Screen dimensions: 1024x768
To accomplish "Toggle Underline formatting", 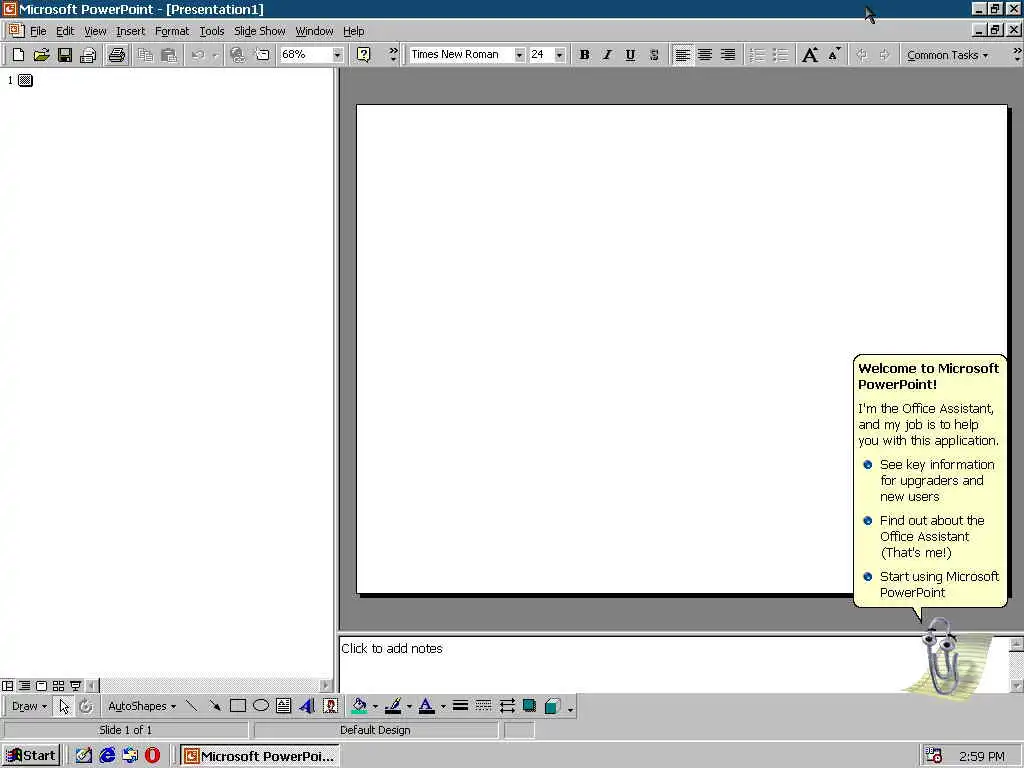I will [630, 55].
